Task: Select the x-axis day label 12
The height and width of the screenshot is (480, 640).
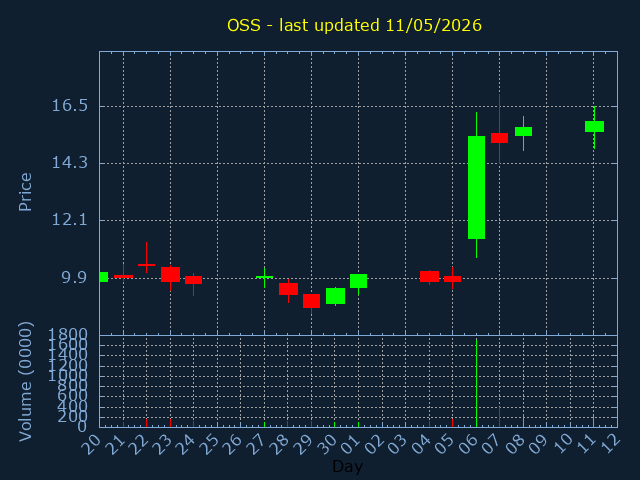Action: (609, 444)
